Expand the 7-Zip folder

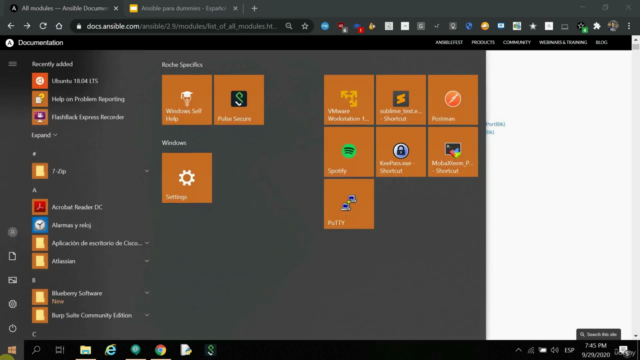click(147, 171)
